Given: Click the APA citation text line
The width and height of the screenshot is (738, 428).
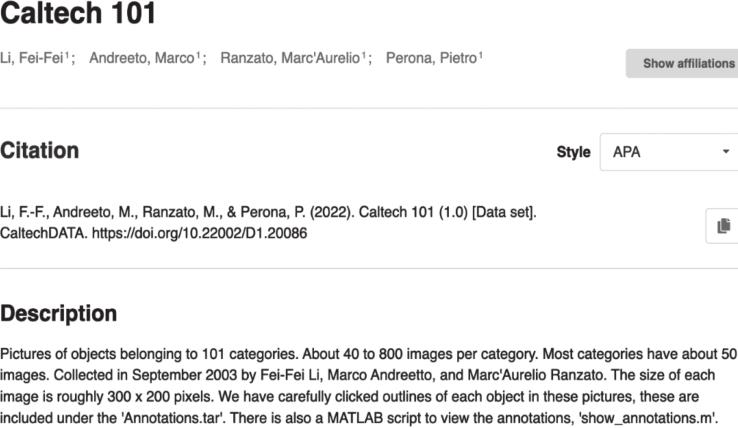Looking at the screenshot, I should coord(268,222).
